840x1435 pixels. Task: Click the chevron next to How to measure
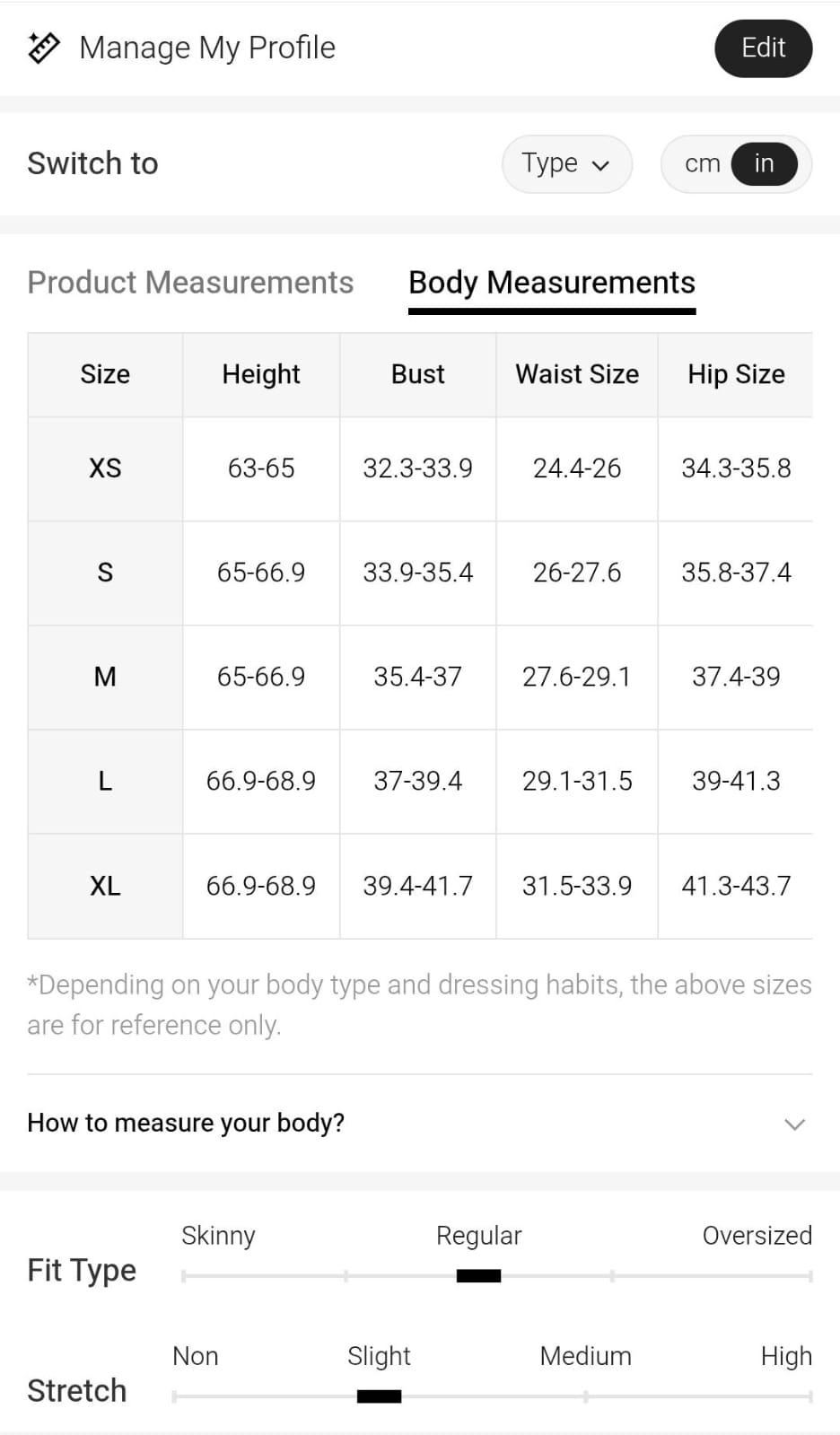coord(794,1124)
